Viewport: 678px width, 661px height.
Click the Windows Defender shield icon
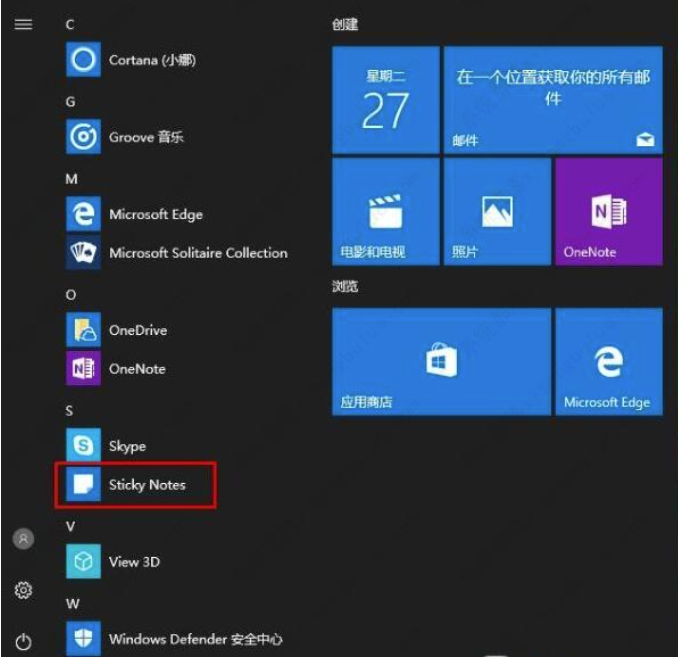[x=83, y=639]
